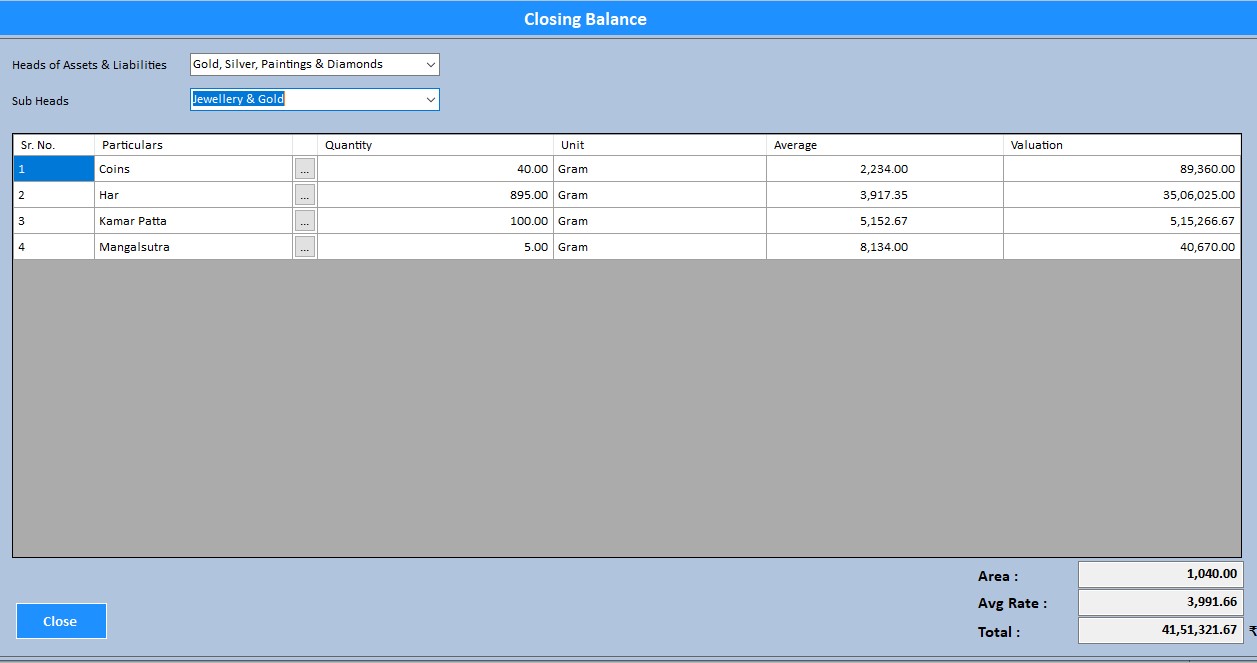Click the Total amount field
This screenshot has width=1257, height=663.
[1160, 631]
